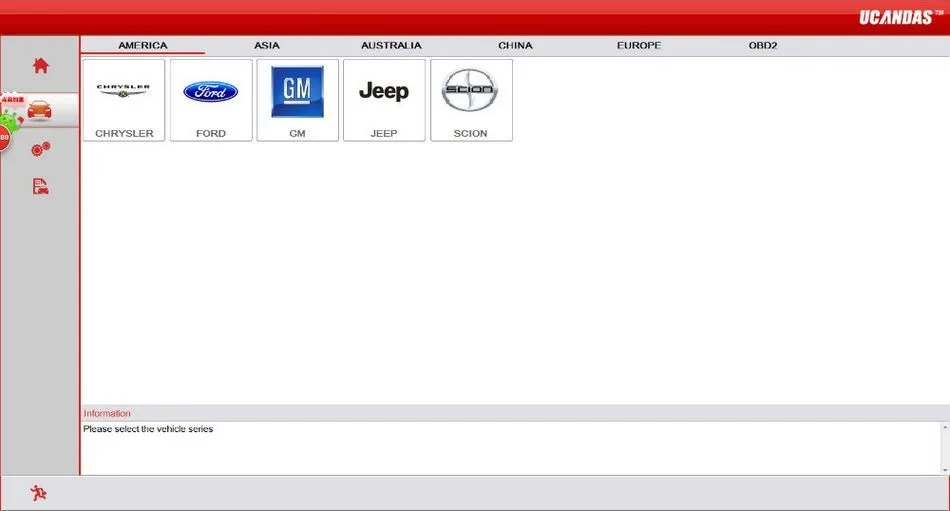The image size is (950, 511).
Task: Select the GM brand tile
Action: (x=297, y=100)
